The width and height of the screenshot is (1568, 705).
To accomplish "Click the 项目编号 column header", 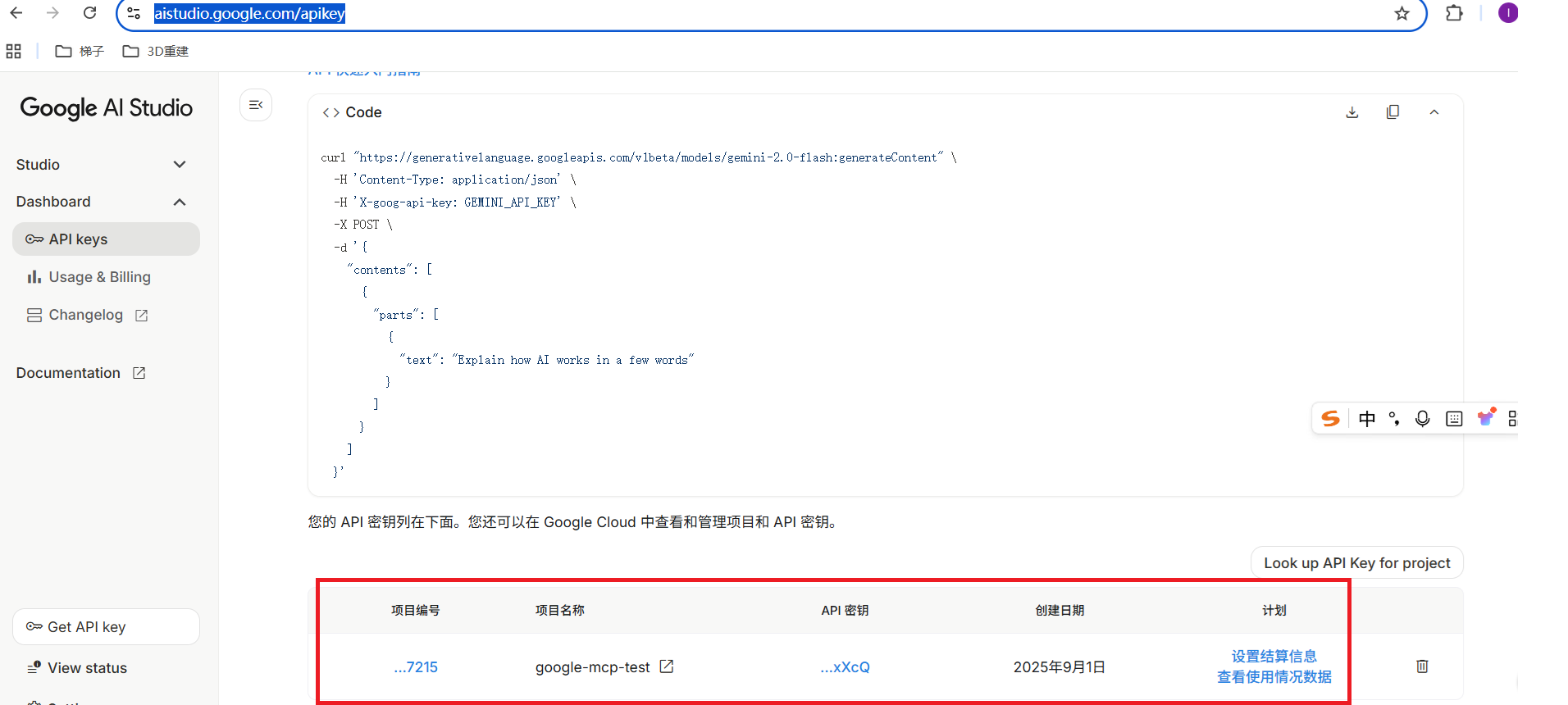I will coord(416,611).
